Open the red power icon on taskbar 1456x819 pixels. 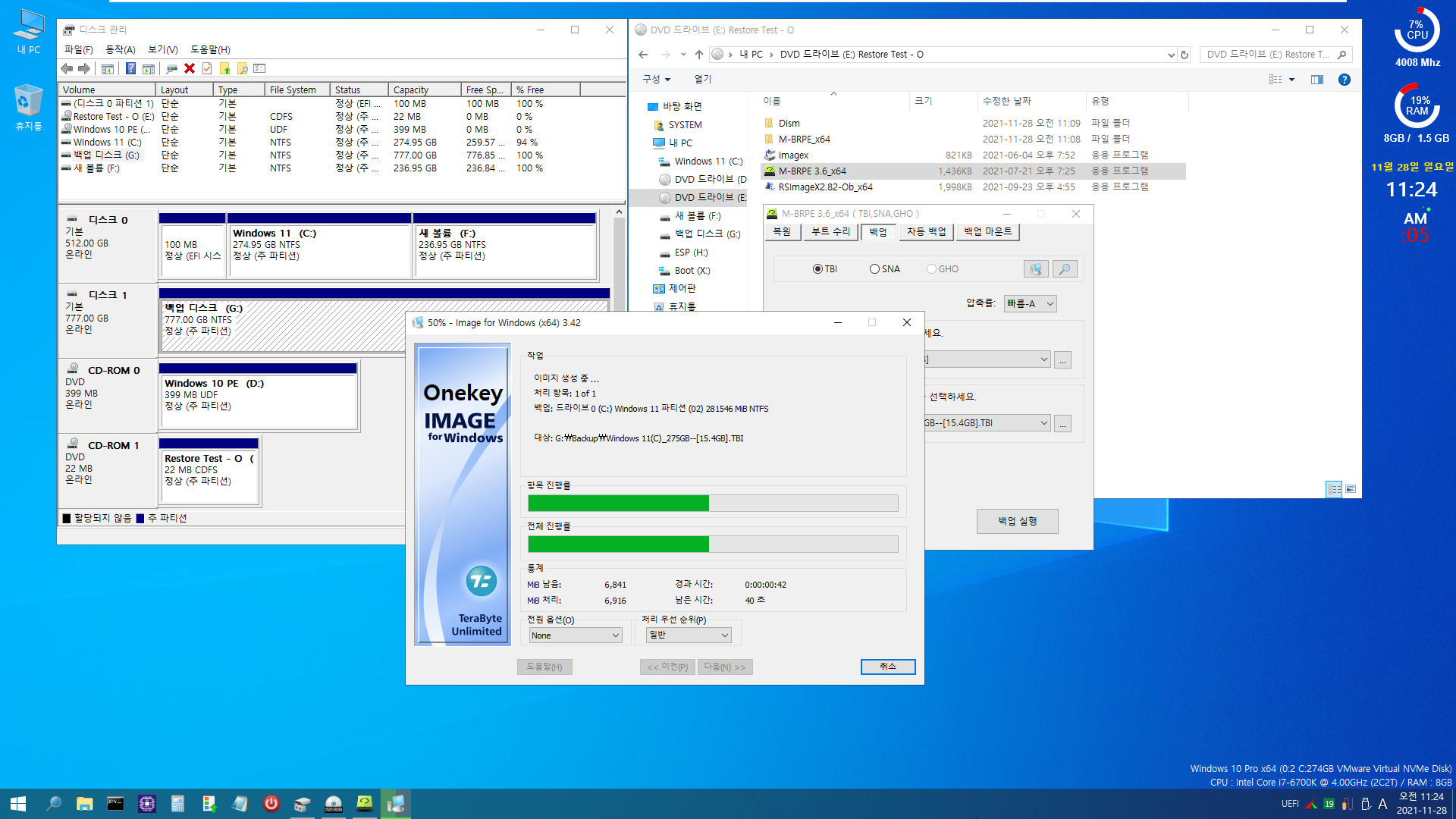[x=271, y=804]
